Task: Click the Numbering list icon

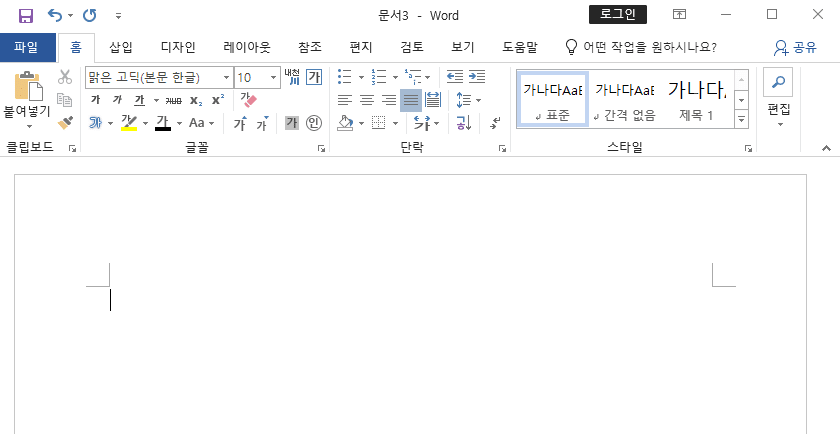Action: click(379, 77)
